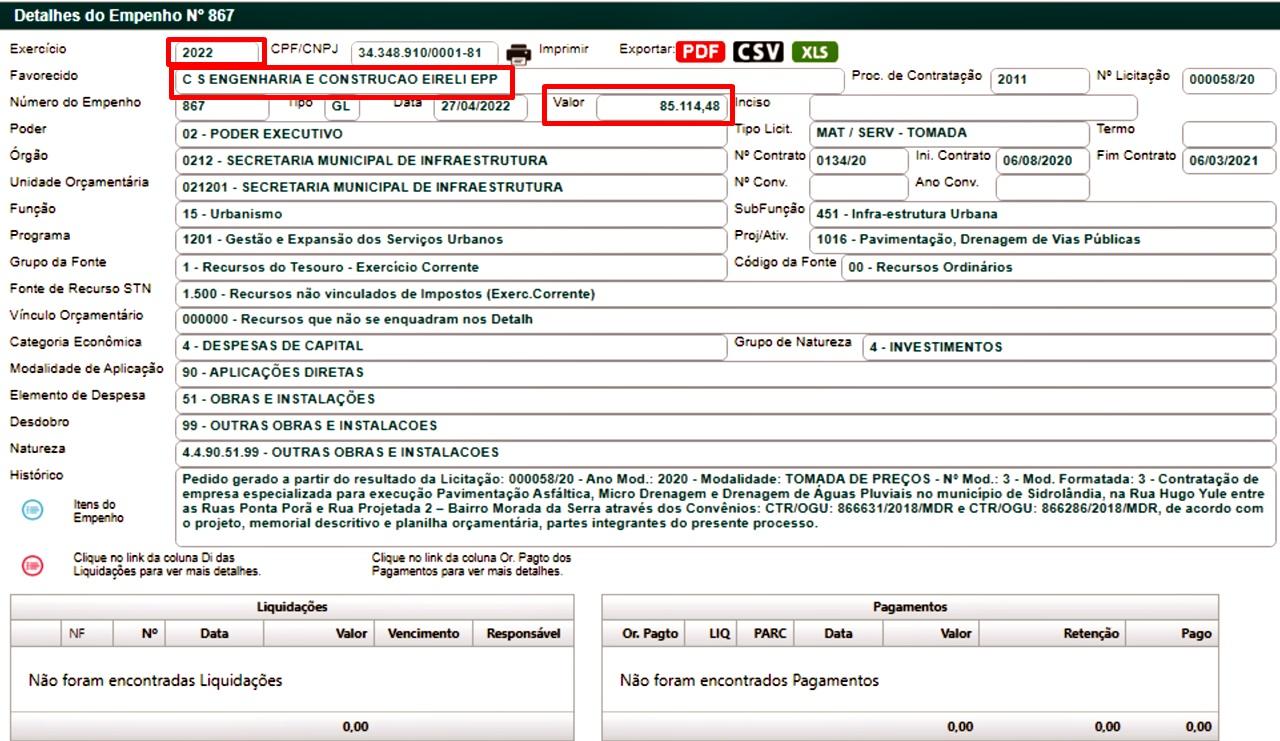Open Itens do Empenho blue icon

[33, 511]
